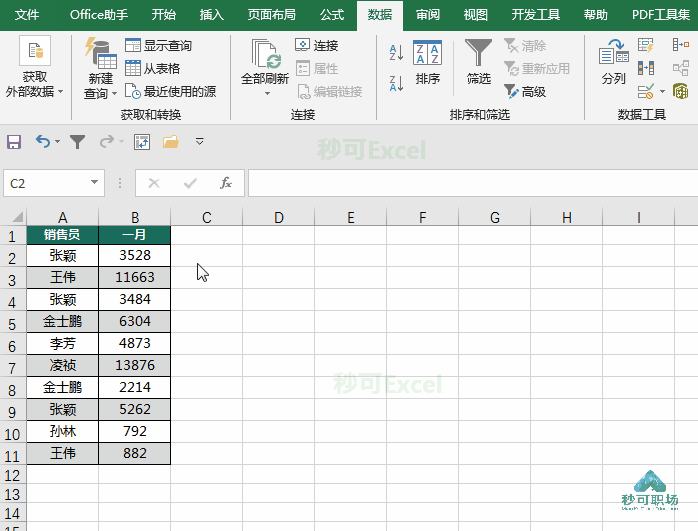
Task: Switch to the 开始 (Home) tab
Action: tap(163, 15)
